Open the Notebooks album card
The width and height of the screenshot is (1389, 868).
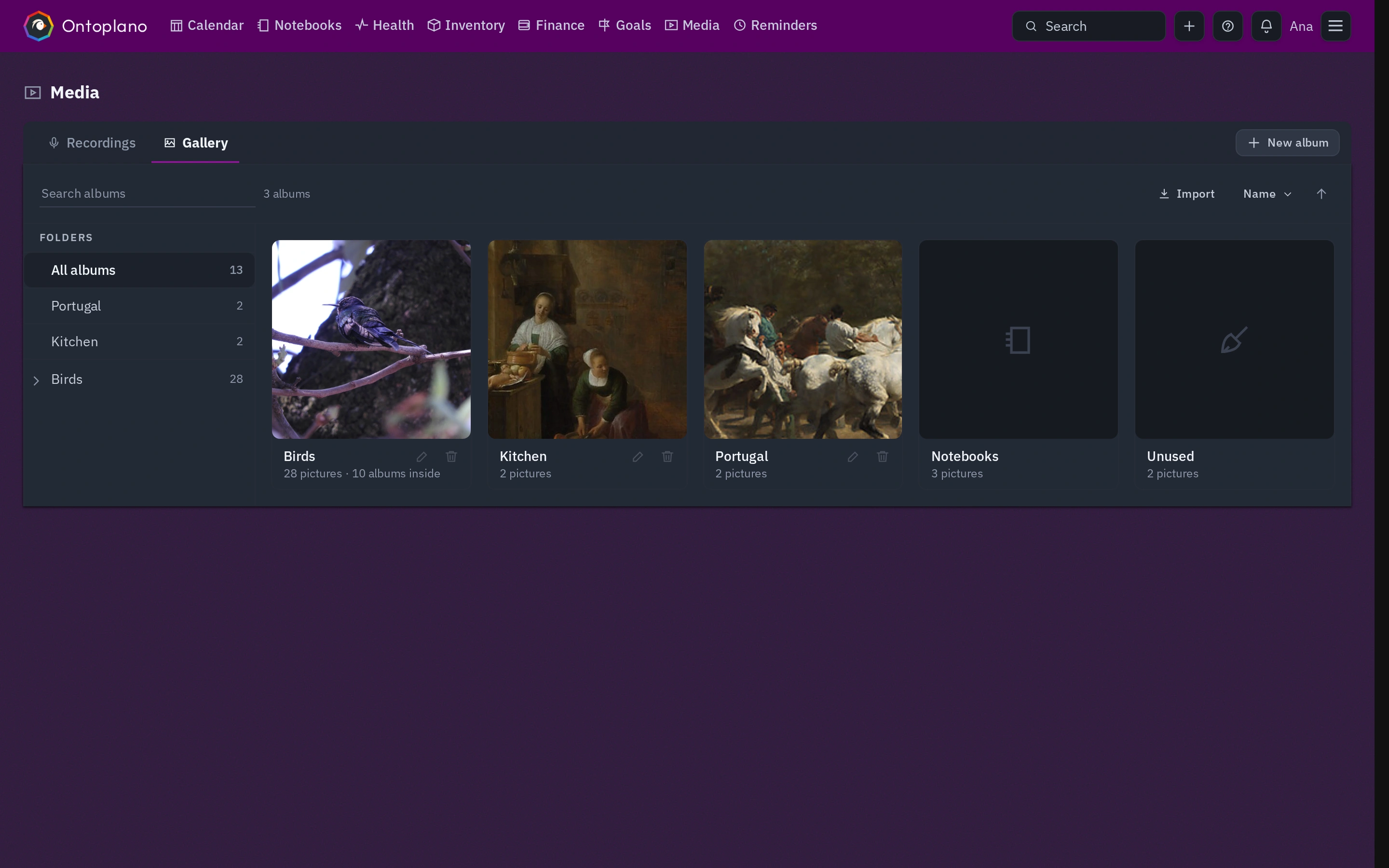coord(1018,364)
